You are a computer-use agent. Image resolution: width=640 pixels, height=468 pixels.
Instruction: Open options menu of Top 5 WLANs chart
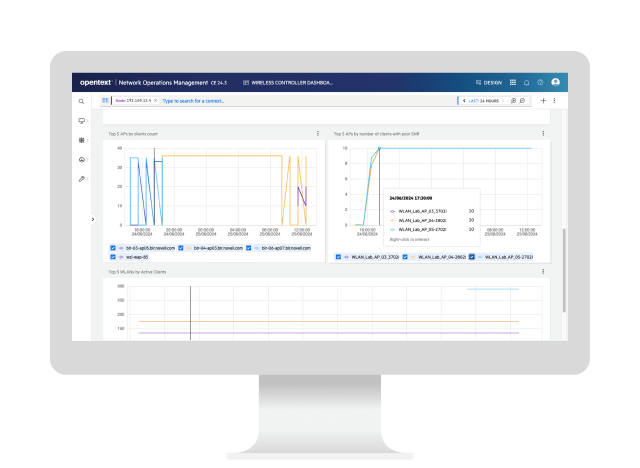tap(543, 271)
